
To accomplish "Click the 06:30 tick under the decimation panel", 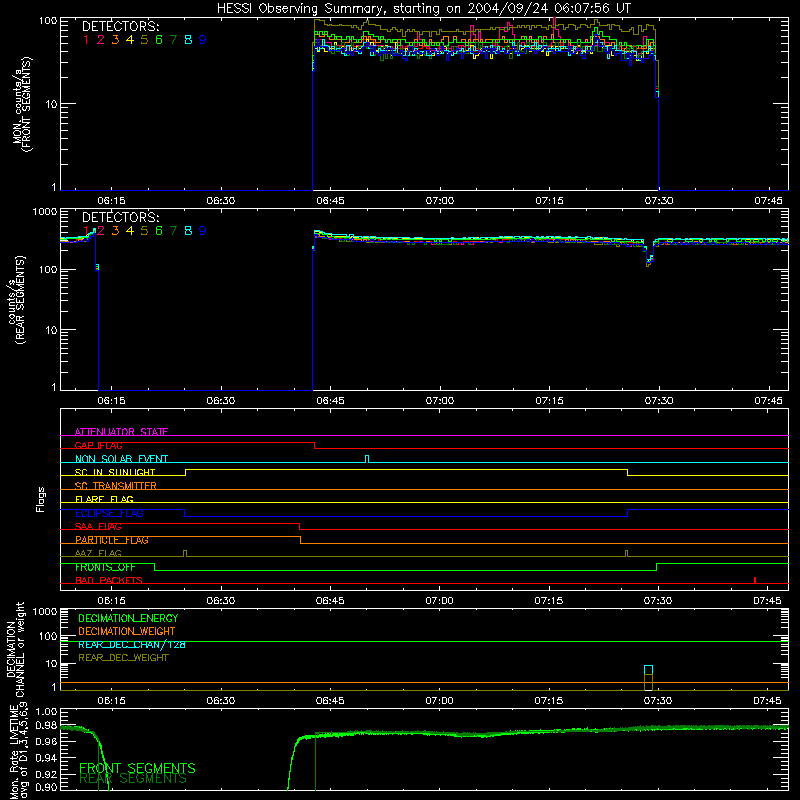I will pos(220,701).
